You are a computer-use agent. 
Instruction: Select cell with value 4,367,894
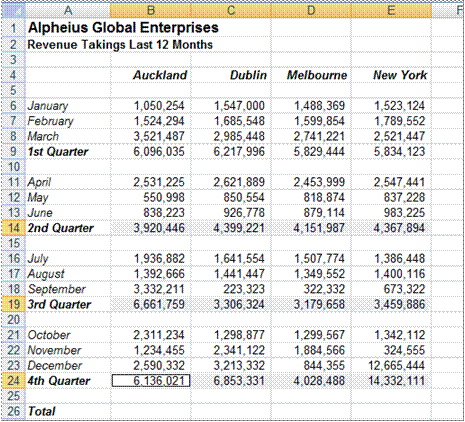point(391,228)
